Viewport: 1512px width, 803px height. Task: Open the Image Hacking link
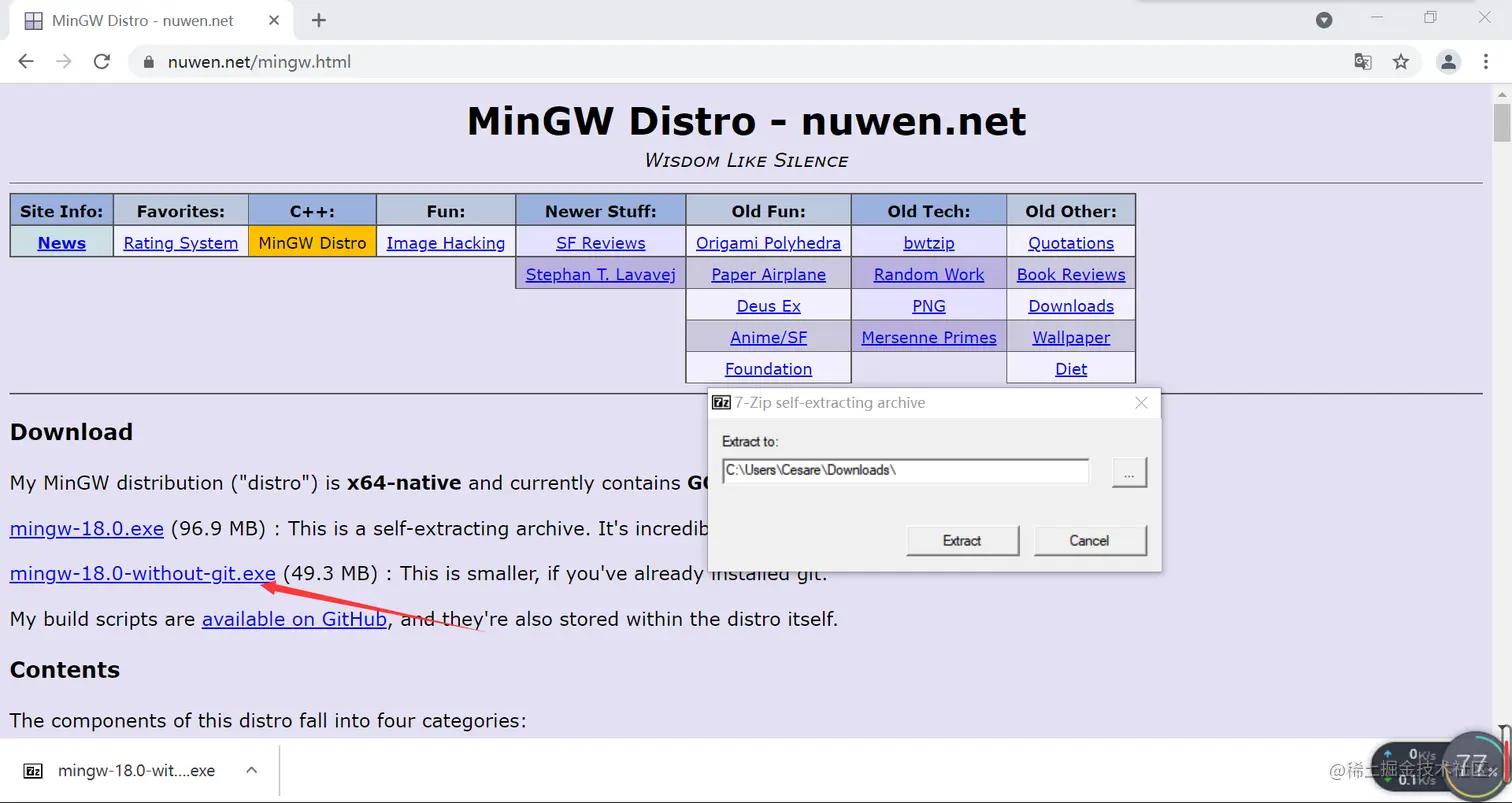tap(446, 243)
